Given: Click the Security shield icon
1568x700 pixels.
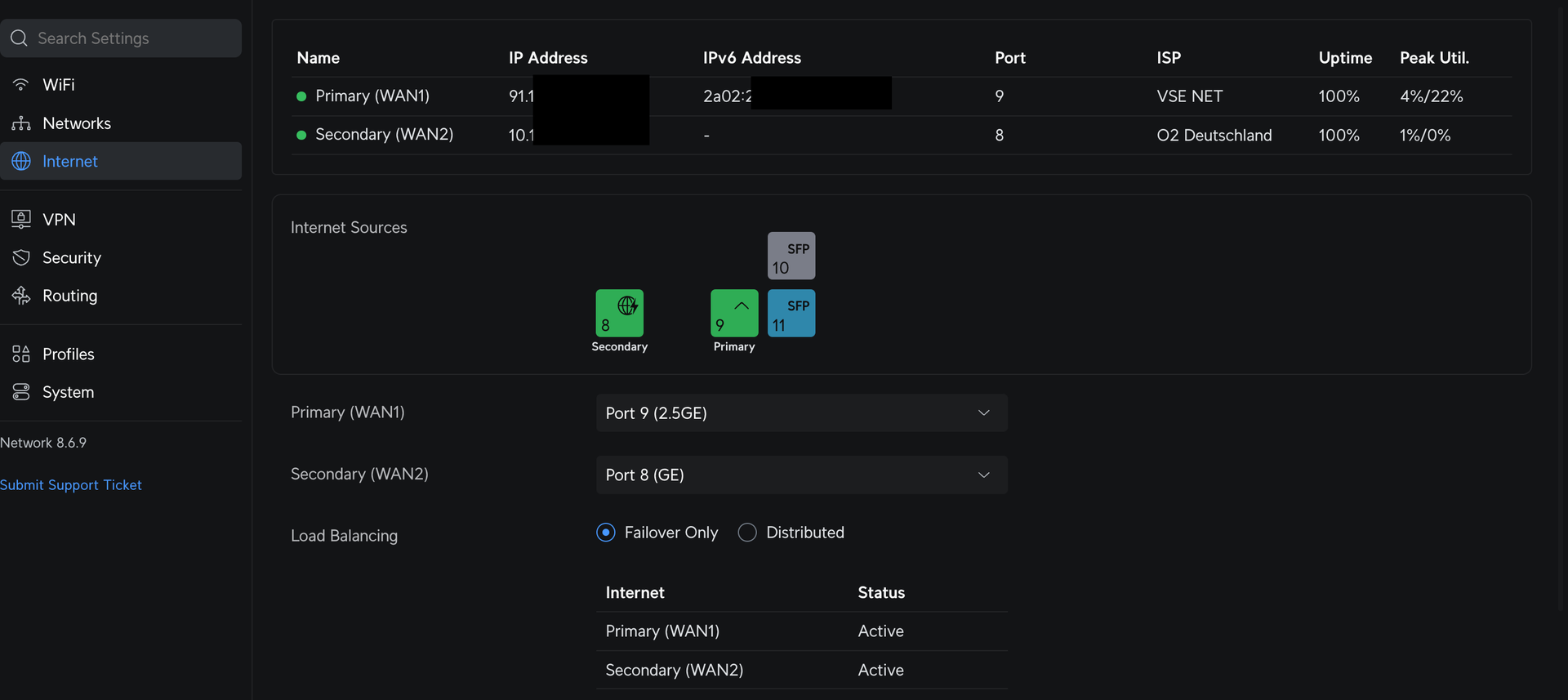Looking at the screenshot, I should click(20, 258).
